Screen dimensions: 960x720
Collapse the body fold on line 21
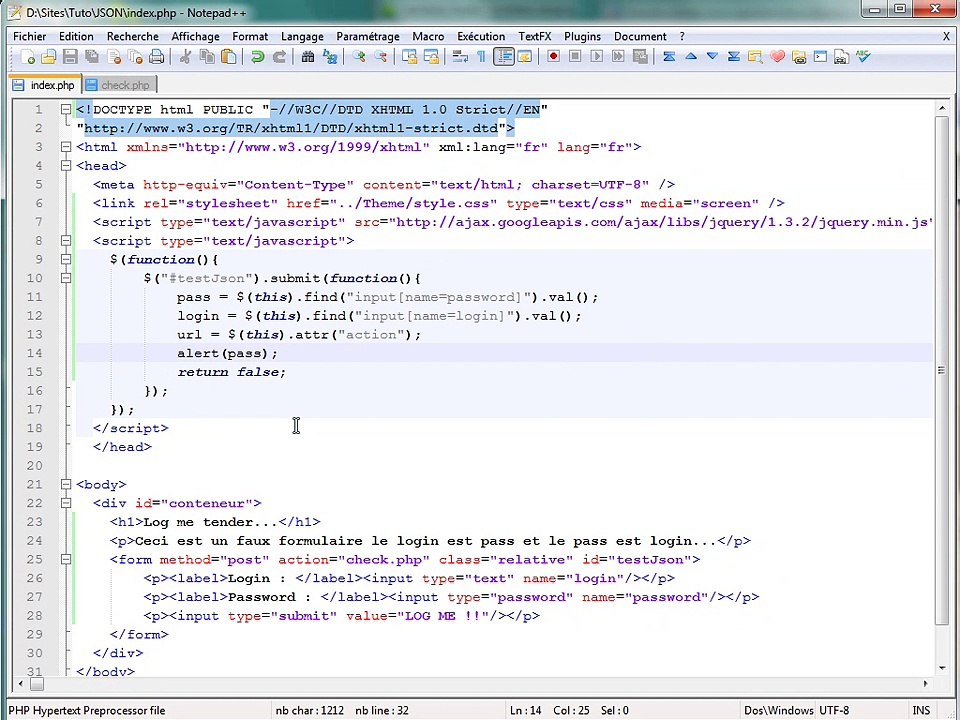pos(66,484)
